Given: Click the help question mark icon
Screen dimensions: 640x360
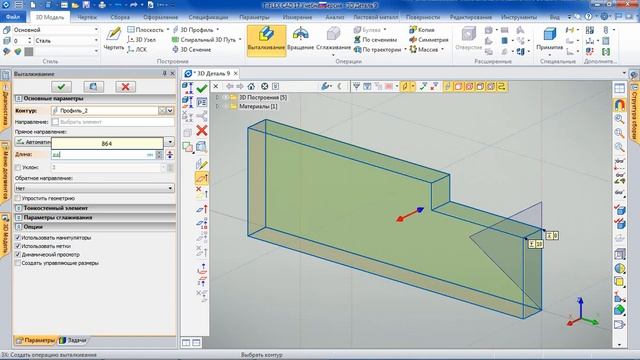Looking at the screenshot, I should click(588, 17).
